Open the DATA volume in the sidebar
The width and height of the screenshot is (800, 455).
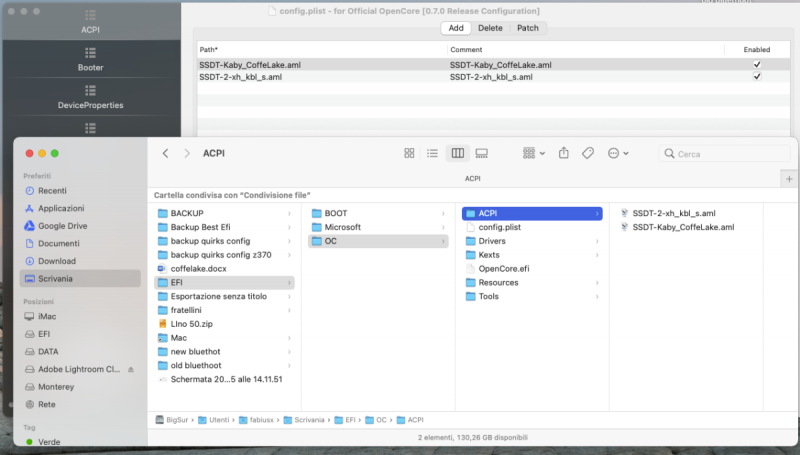coord(80,351)
